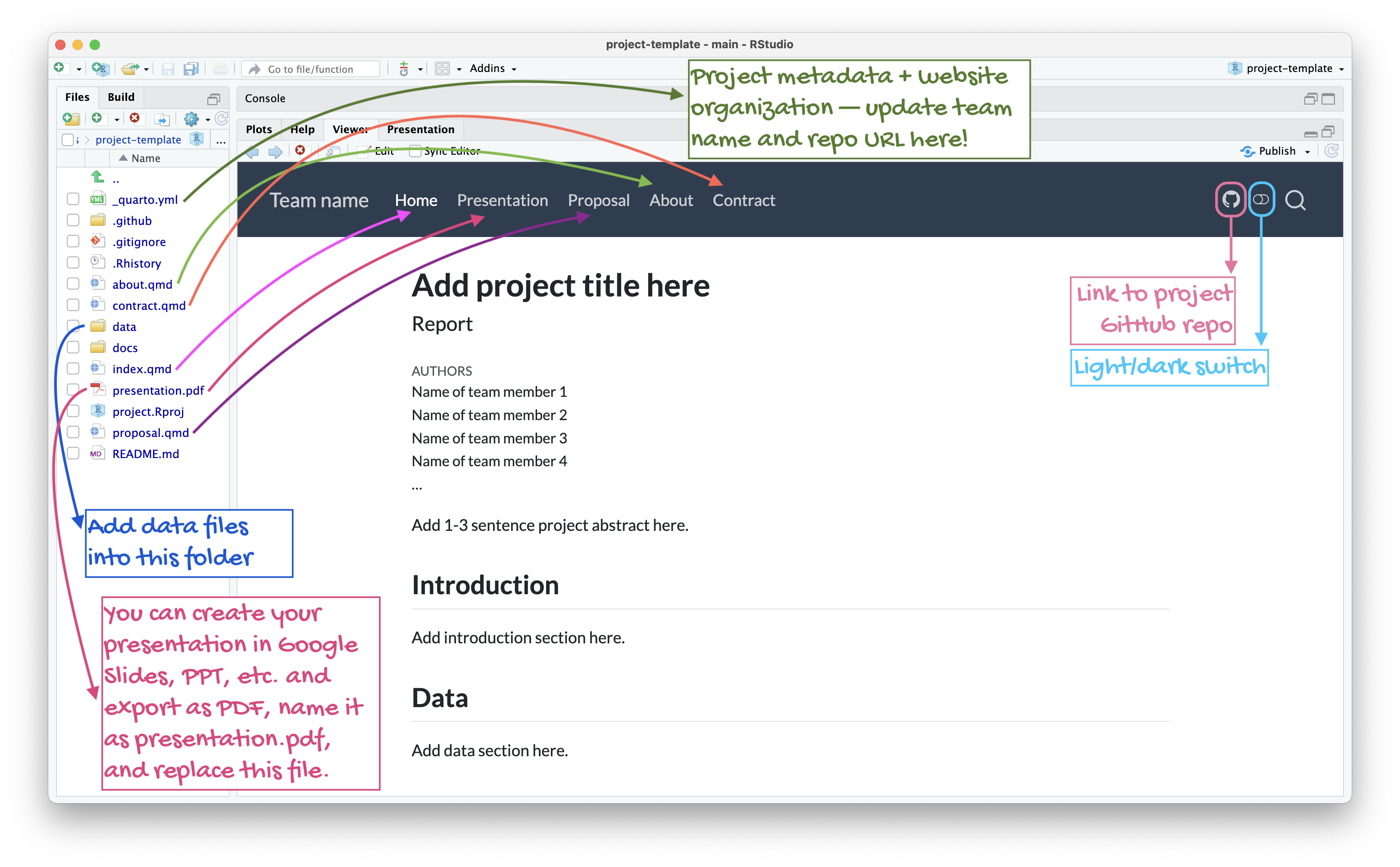This screenshot has height=867, width=1400.
Task: Toggle the light/dark mode switch
Action: pos(1261,200)
